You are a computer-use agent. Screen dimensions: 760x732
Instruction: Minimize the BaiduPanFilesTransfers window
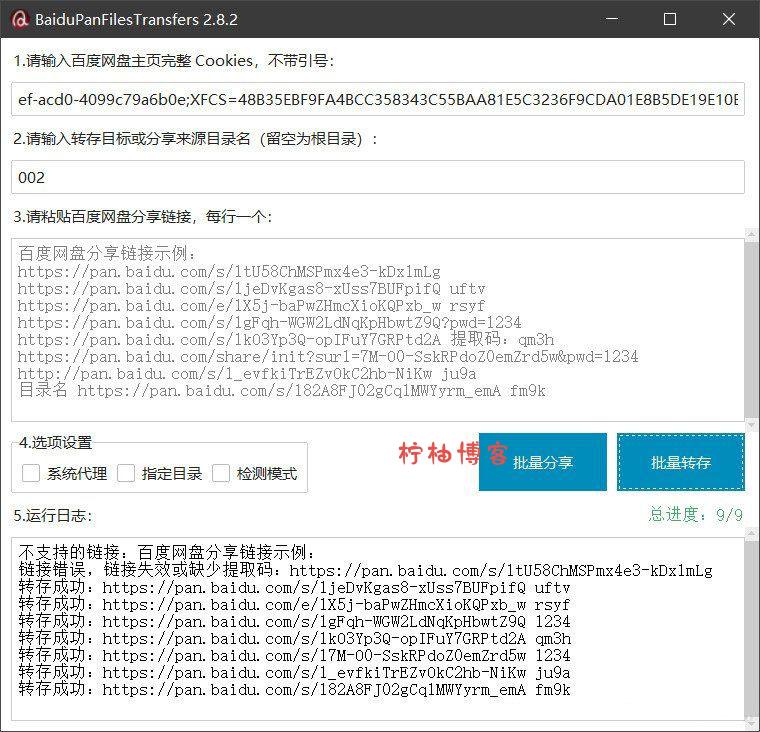pyautogui.click(x=612, y=19)
